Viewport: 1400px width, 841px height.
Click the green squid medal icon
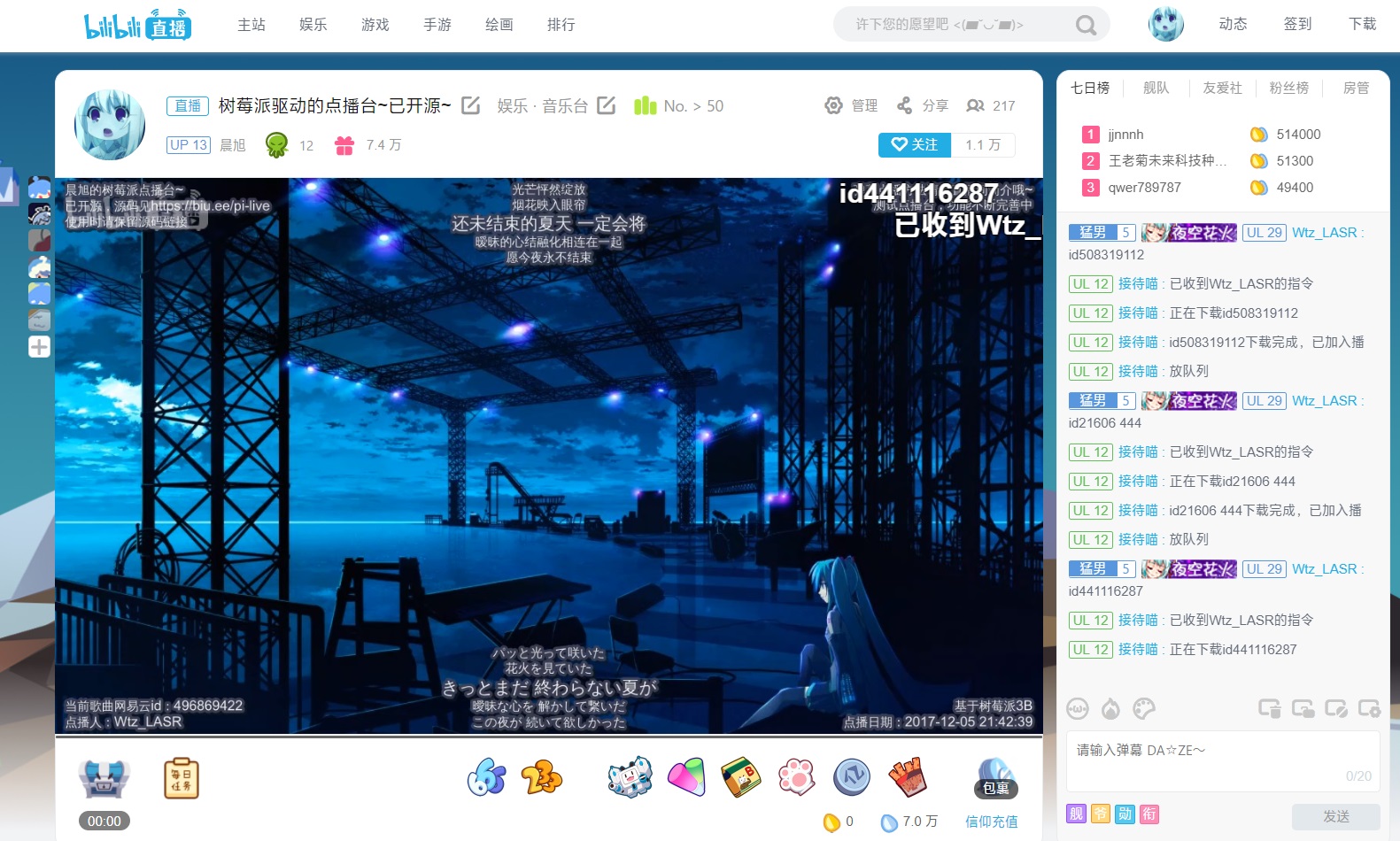point(277,144)
